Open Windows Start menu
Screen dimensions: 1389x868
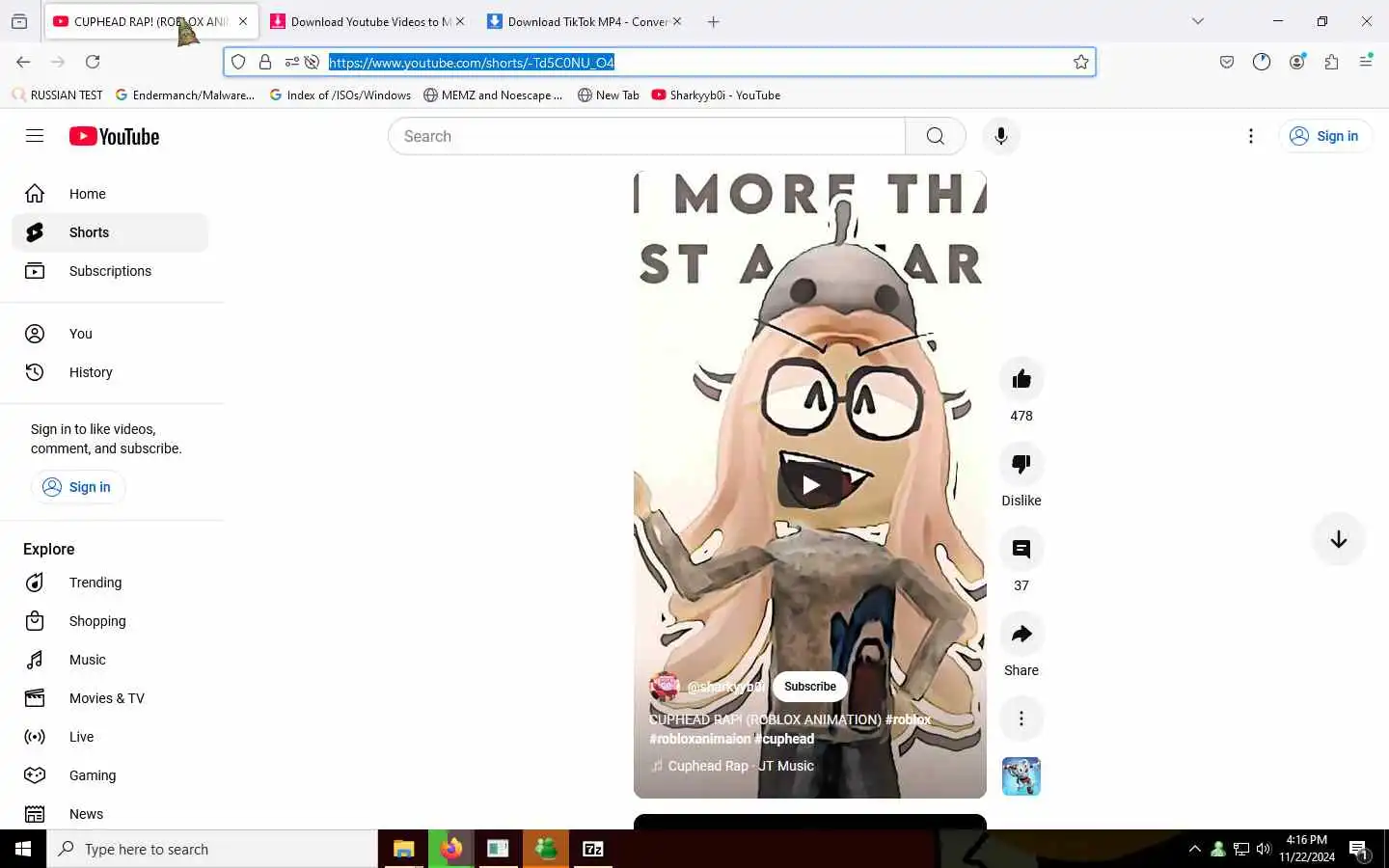tap(23, 849)
